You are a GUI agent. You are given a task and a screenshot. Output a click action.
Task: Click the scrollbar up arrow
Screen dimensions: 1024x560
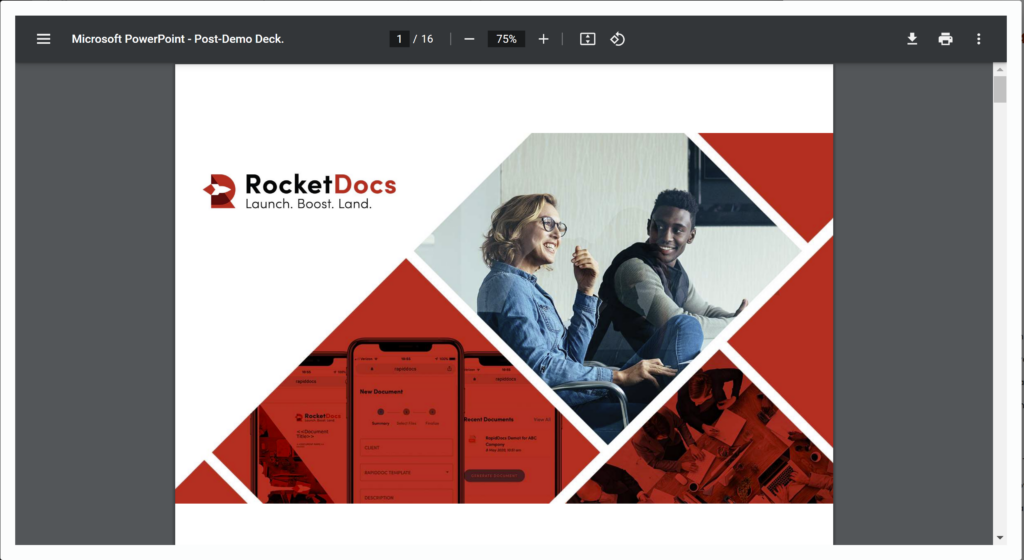[x=1000, y=69]
